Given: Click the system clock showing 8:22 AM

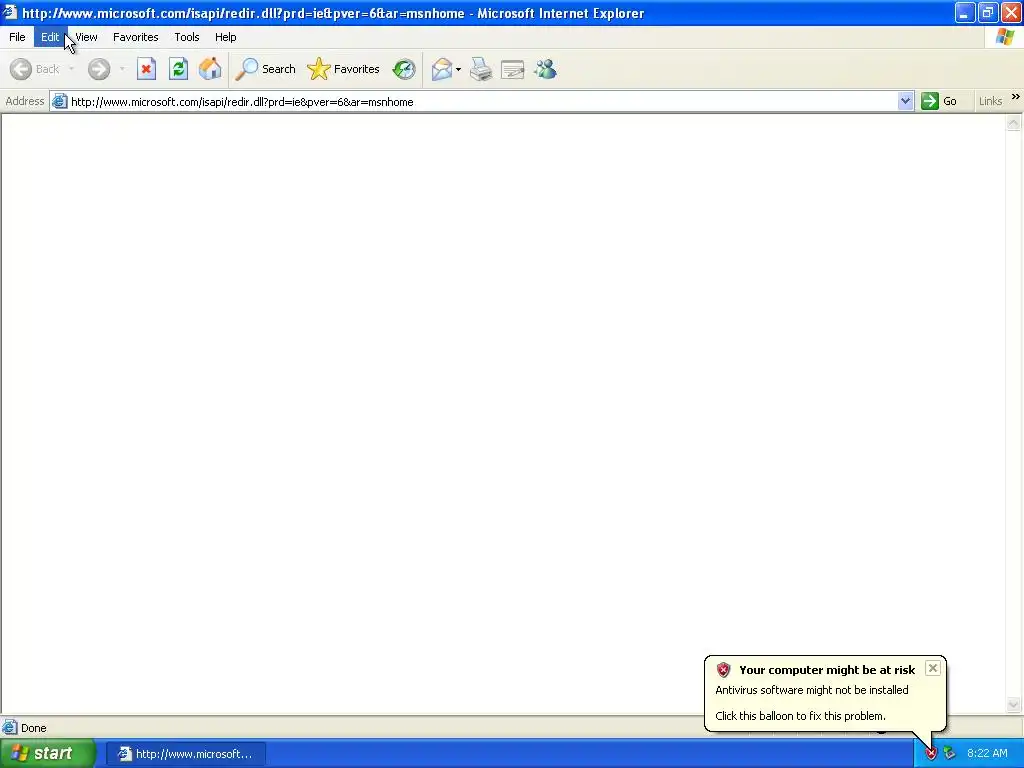Looking at the screenshot, I should click(987, 754).
